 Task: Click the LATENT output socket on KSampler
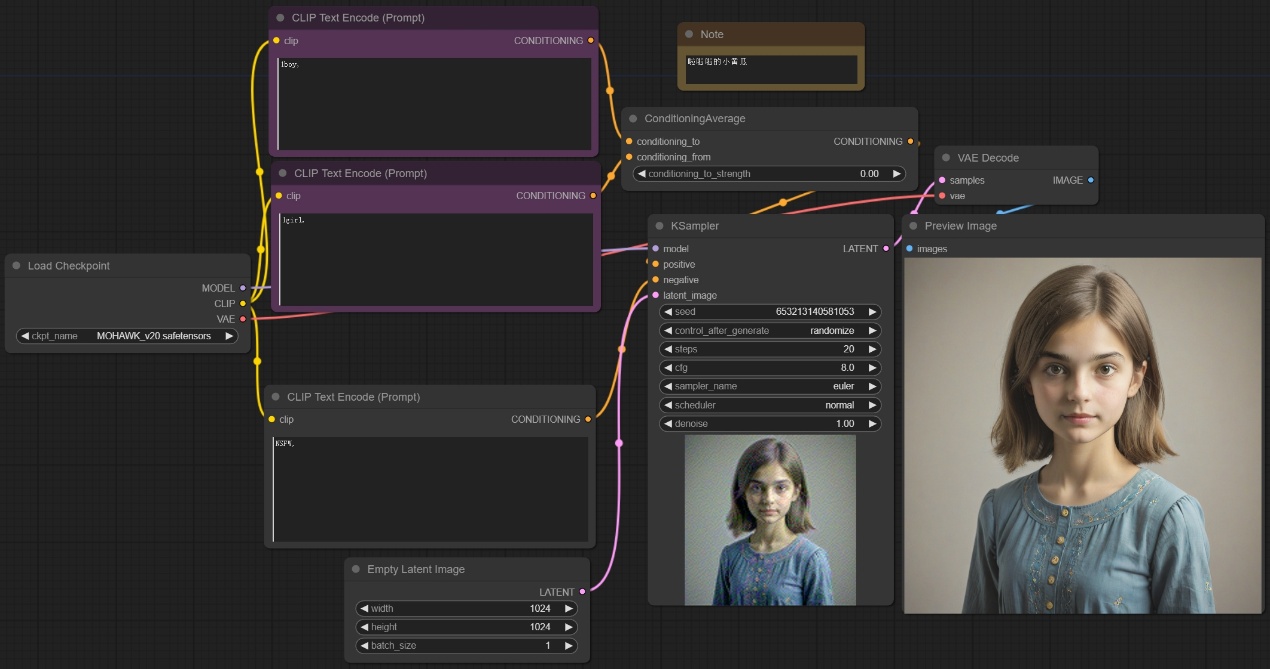[886, 248]
